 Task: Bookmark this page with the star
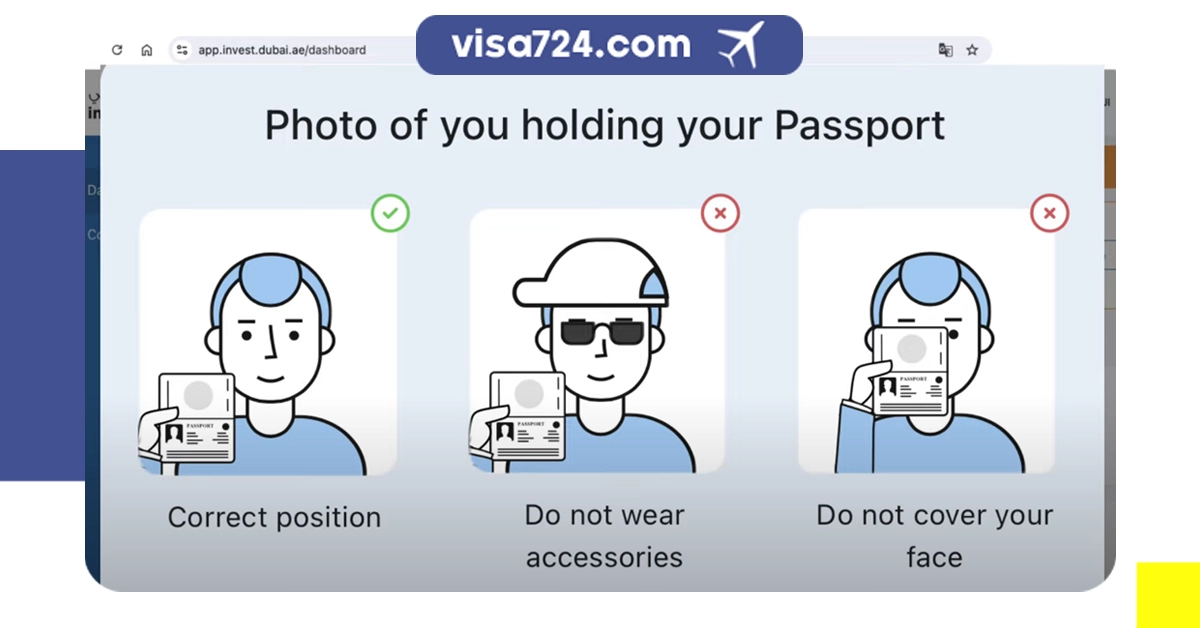972,50
